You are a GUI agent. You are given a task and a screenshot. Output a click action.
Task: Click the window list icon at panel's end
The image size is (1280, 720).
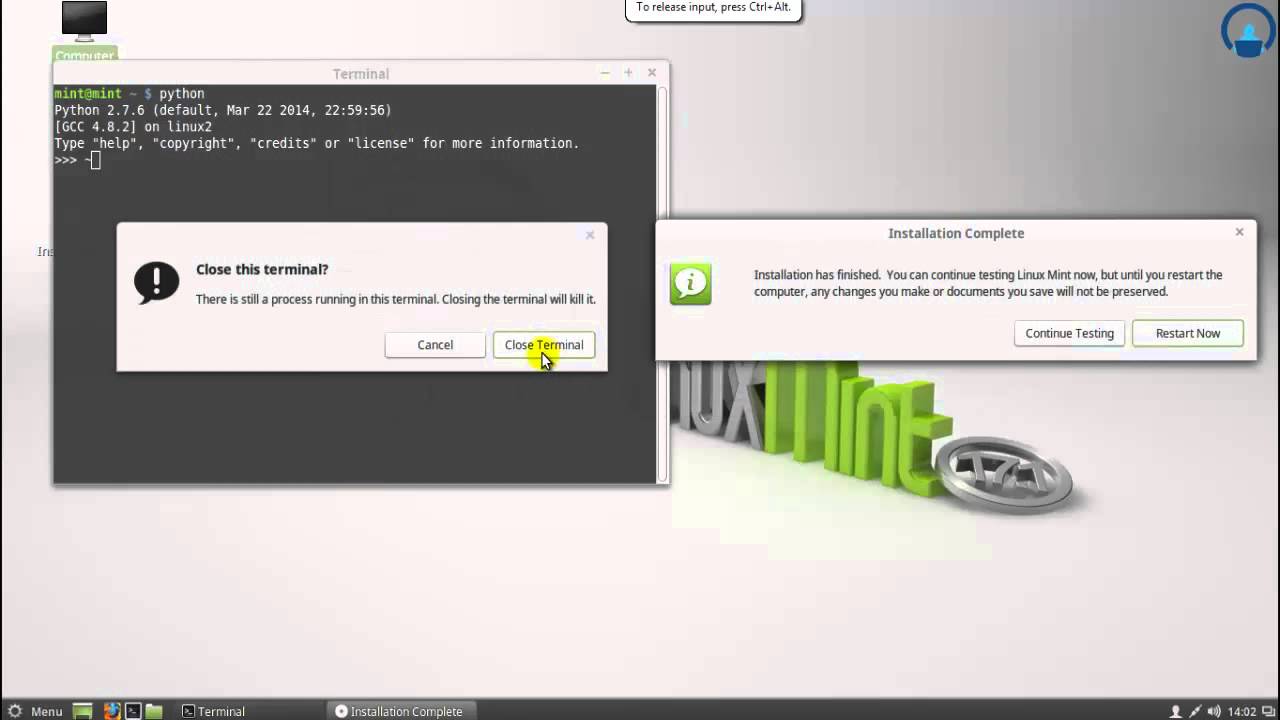coord(1268,711)
